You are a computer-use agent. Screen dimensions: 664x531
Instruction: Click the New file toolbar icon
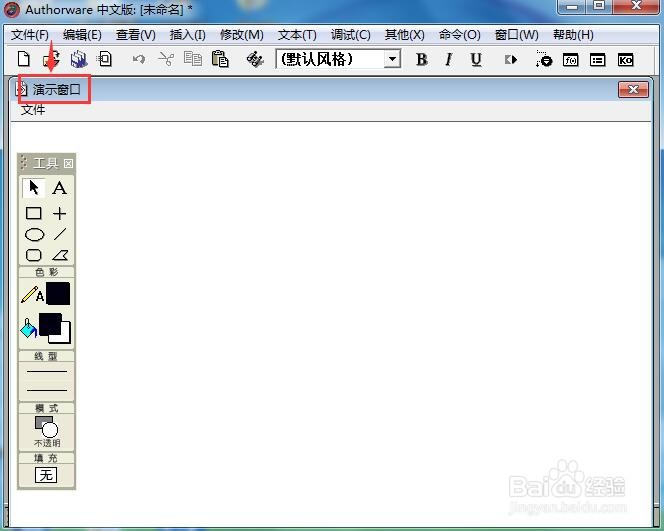(24, 59)
